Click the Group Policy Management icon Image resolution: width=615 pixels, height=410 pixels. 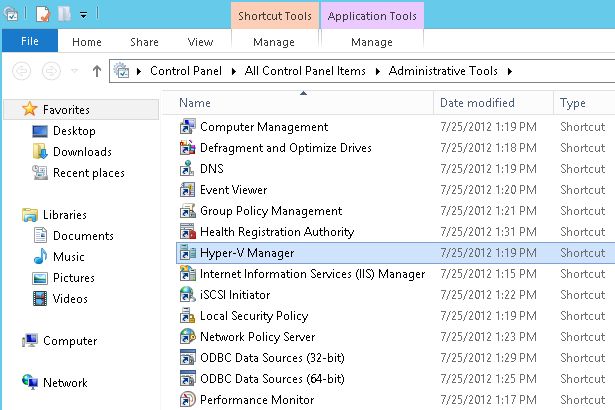pyautogui.click(x=187, y=211)
